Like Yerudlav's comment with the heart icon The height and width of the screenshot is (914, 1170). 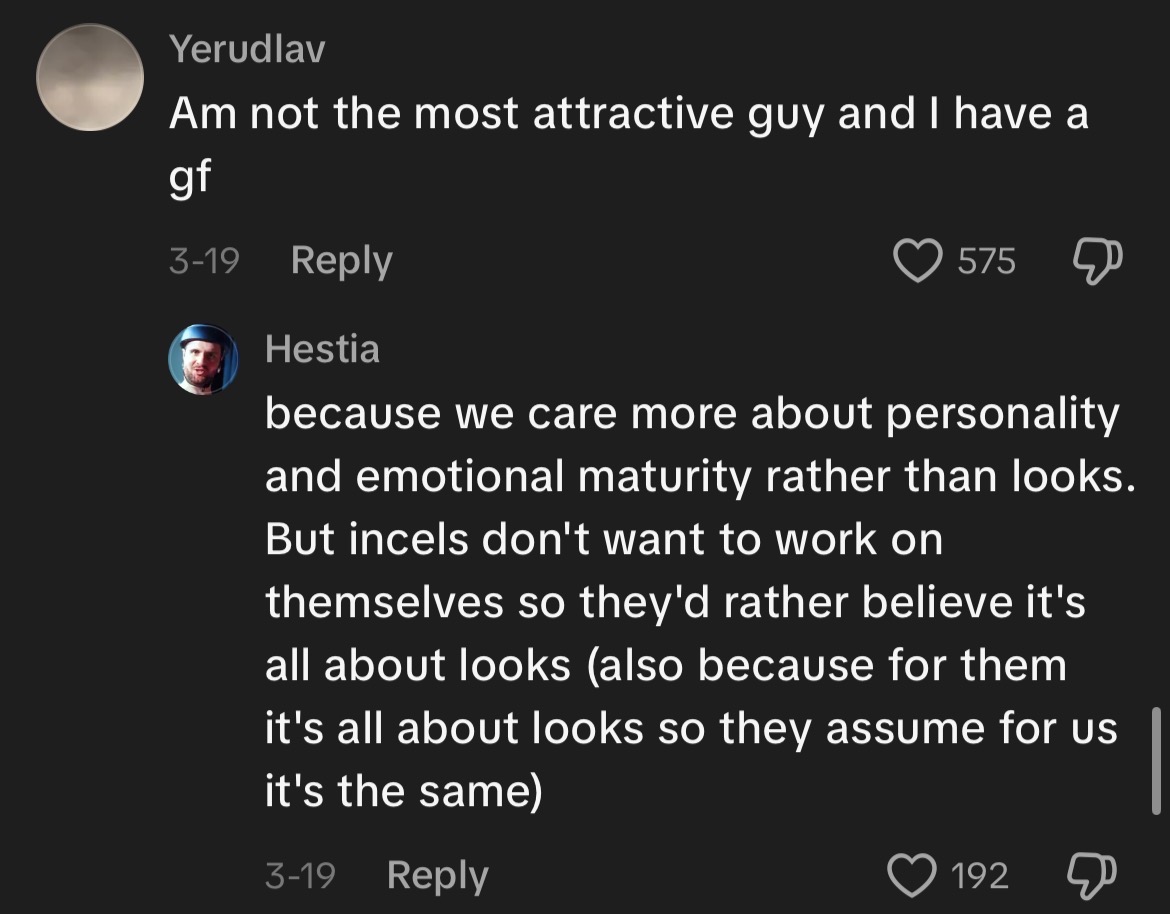(x=916, y=261)
